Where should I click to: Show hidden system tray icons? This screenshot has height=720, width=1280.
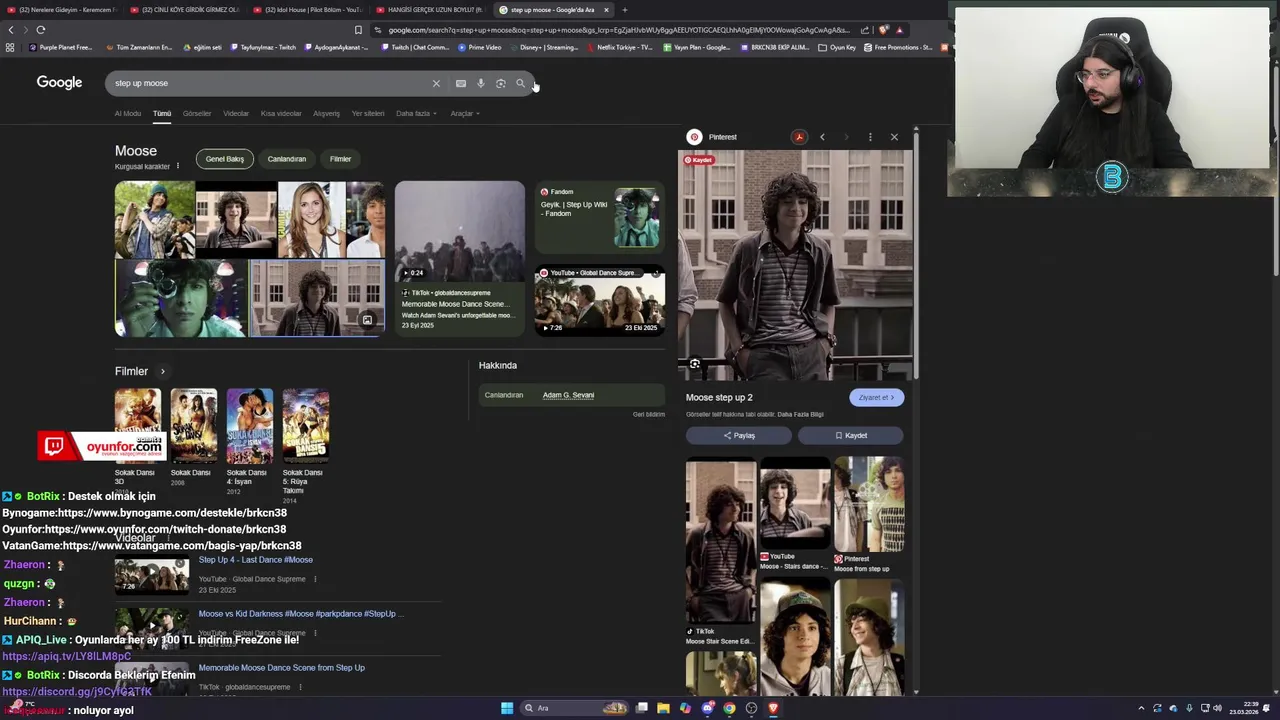1141,708
